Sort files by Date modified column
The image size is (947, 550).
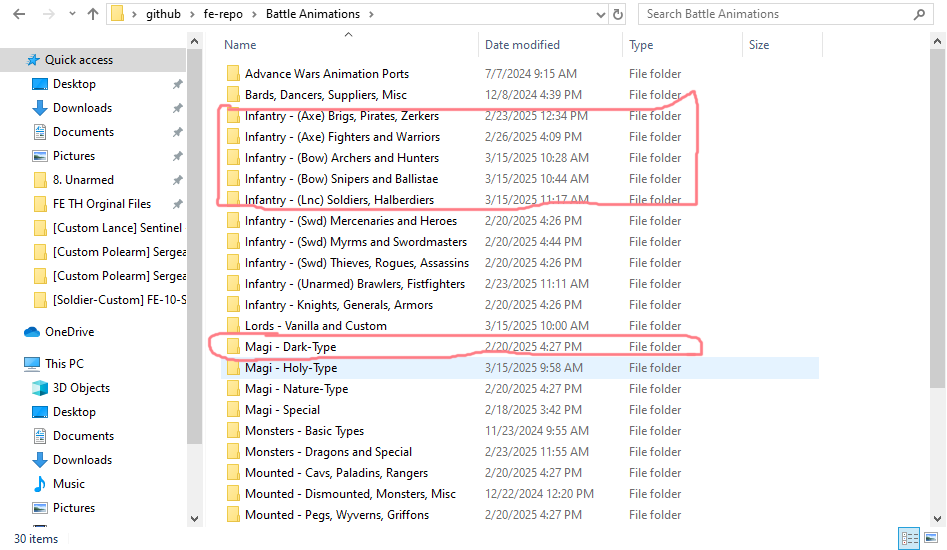point(522,45)
